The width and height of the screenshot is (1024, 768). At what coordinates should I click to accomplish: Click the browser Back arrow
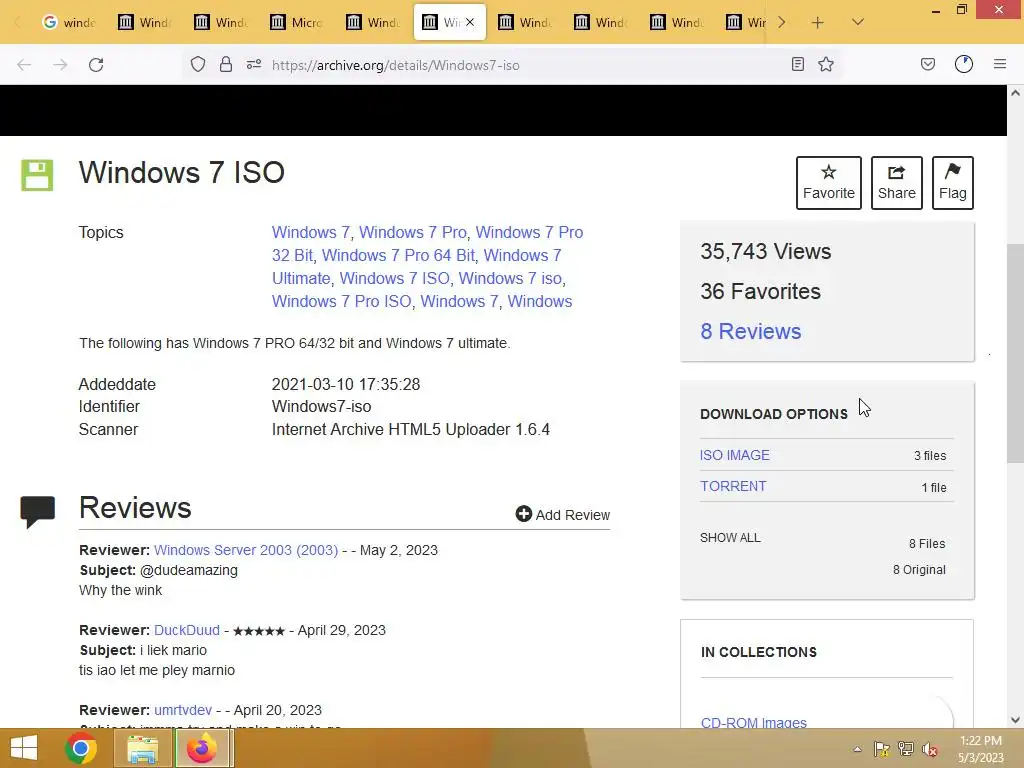coord(24,65)
